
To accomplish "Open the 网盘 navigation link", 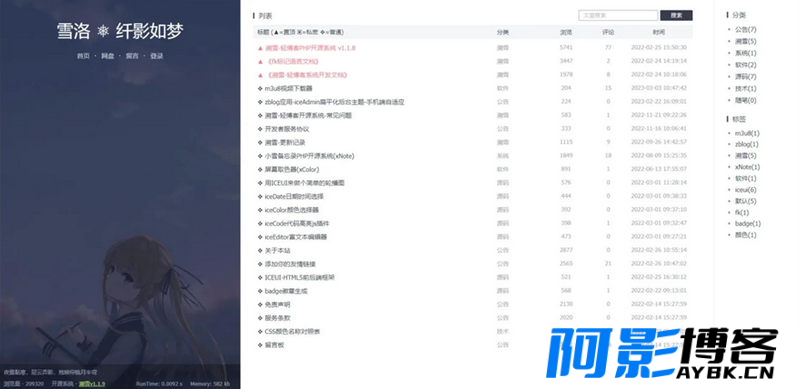I will [x=107, y=56].
